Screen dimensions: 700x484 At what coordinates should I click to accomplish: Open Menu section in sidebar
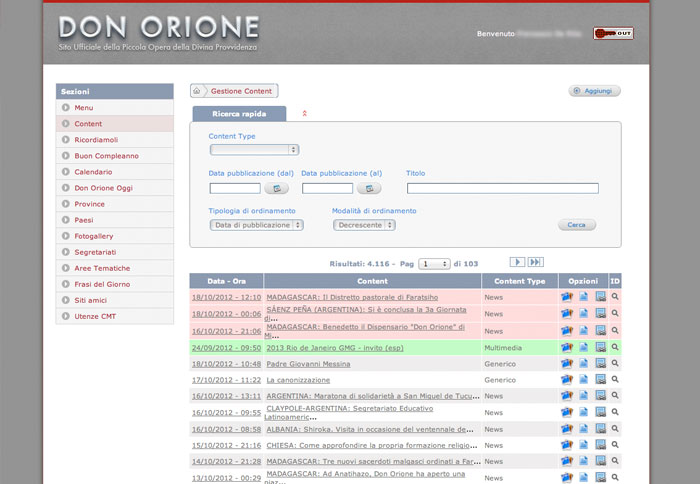(115, 108)
